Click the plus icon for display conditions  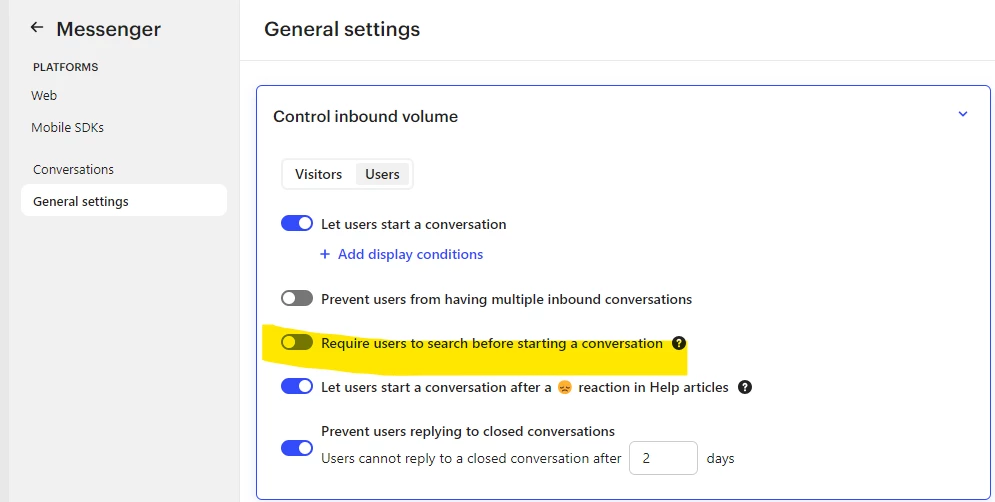click(325, 254)
